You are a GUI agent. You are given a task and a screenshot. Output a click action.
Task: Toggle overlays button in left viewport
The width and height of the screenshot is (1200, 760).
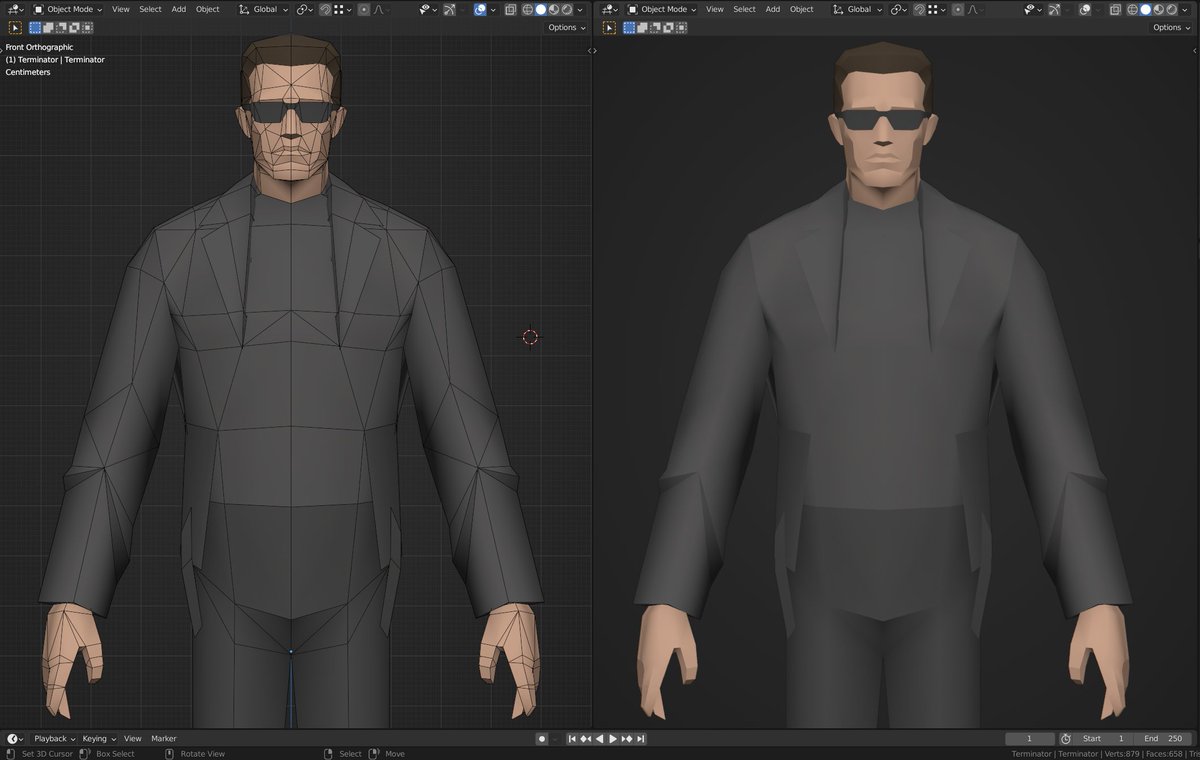(479, 9)
